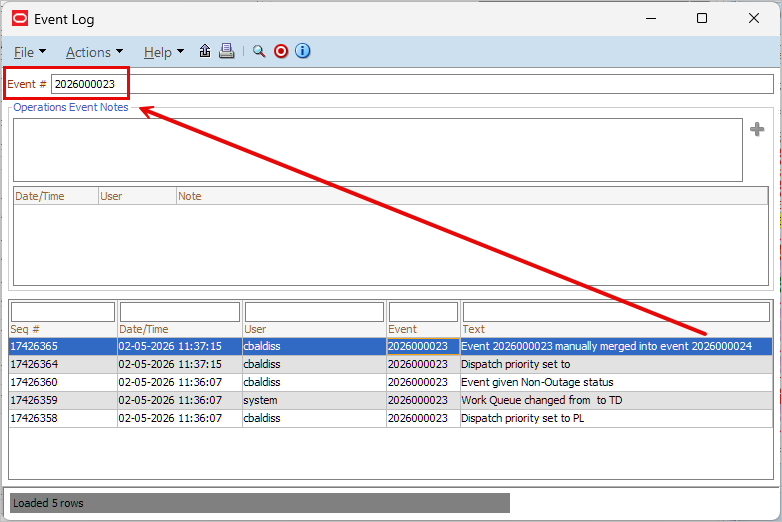Click the Text column filter box
The width and height of the screenshot is (782, 522).
click(x=616, y=312)
